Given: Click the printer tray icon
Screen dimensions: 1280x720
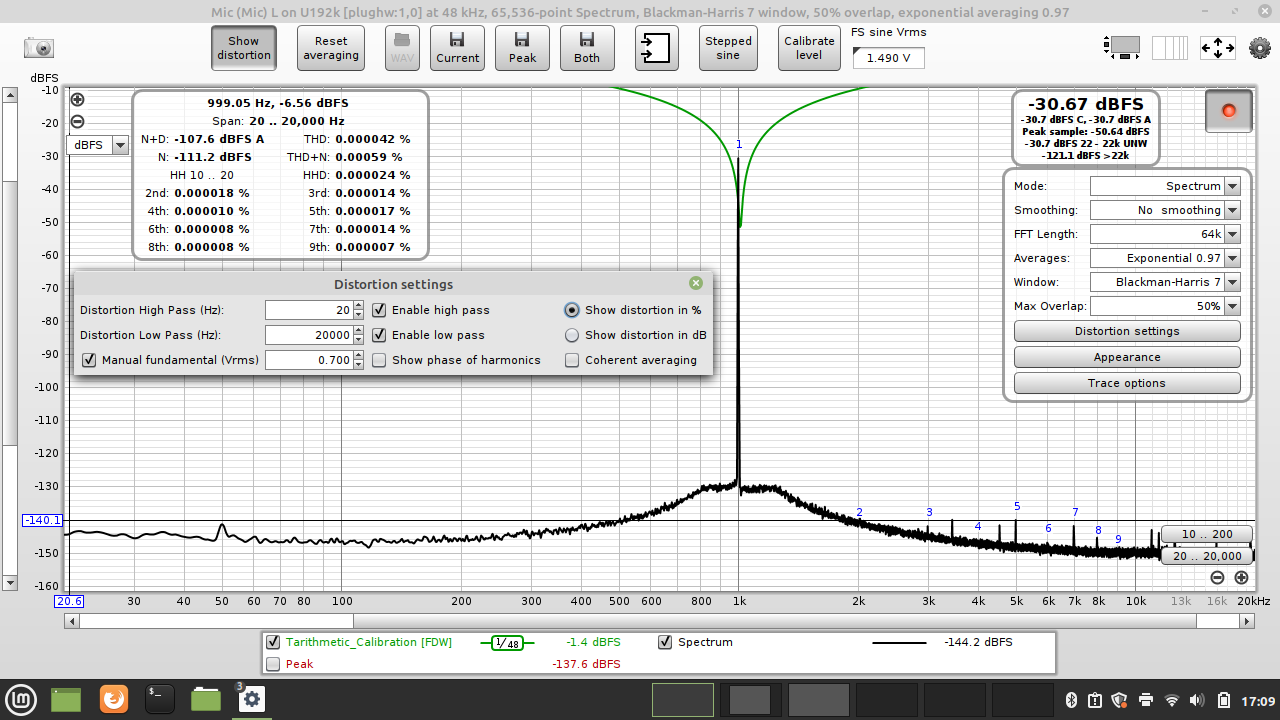Looking at the screenshot, I should coord(1146,700).
